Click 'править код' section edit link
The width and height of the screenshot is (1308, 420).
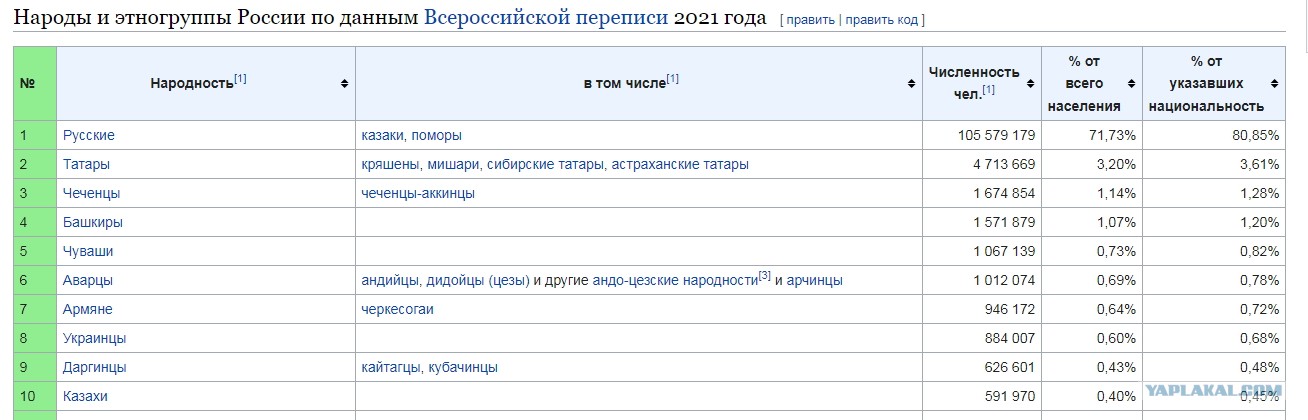point(882,20)
